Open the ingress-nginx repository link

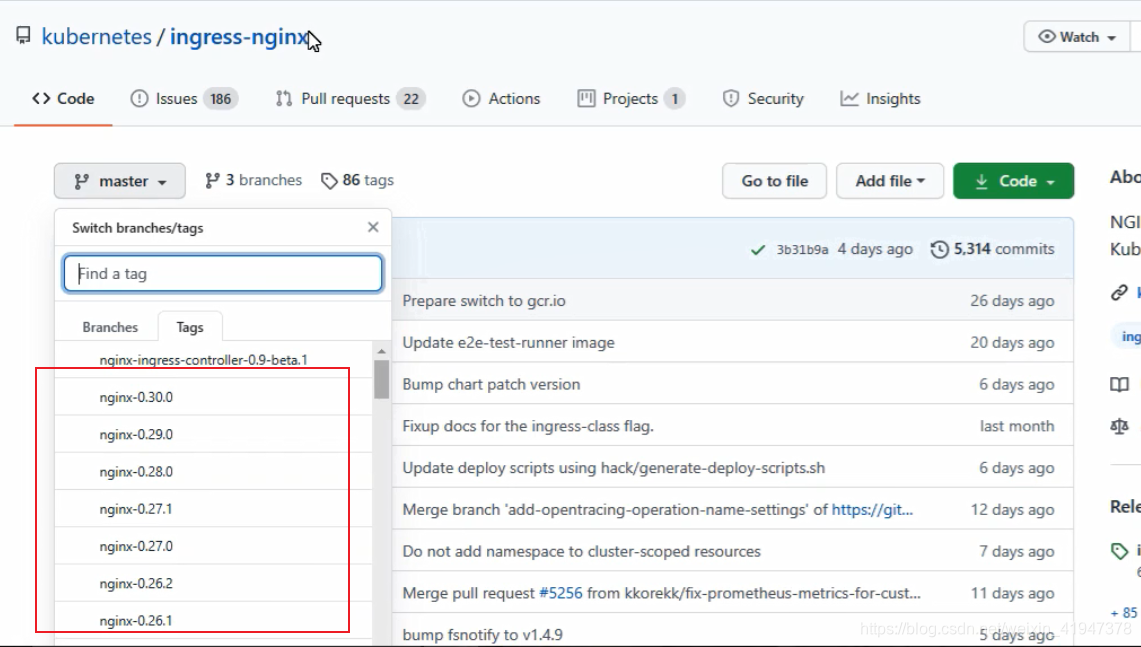238,37
